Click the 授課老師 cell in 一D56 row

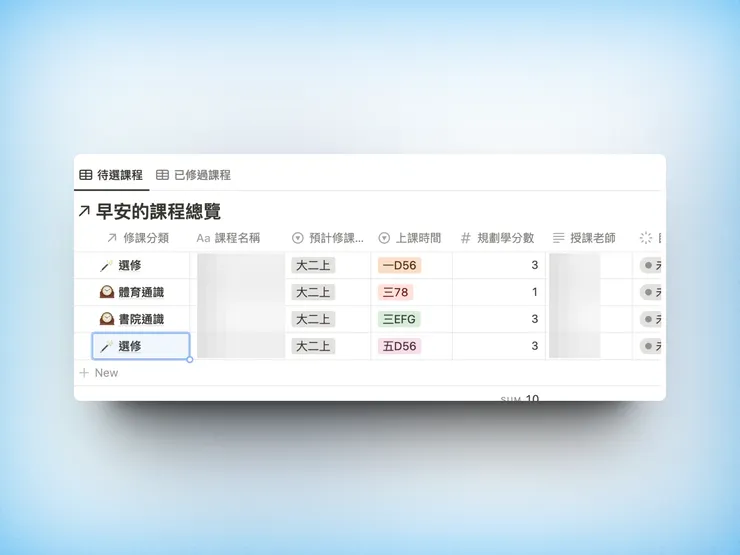(589, 265)
